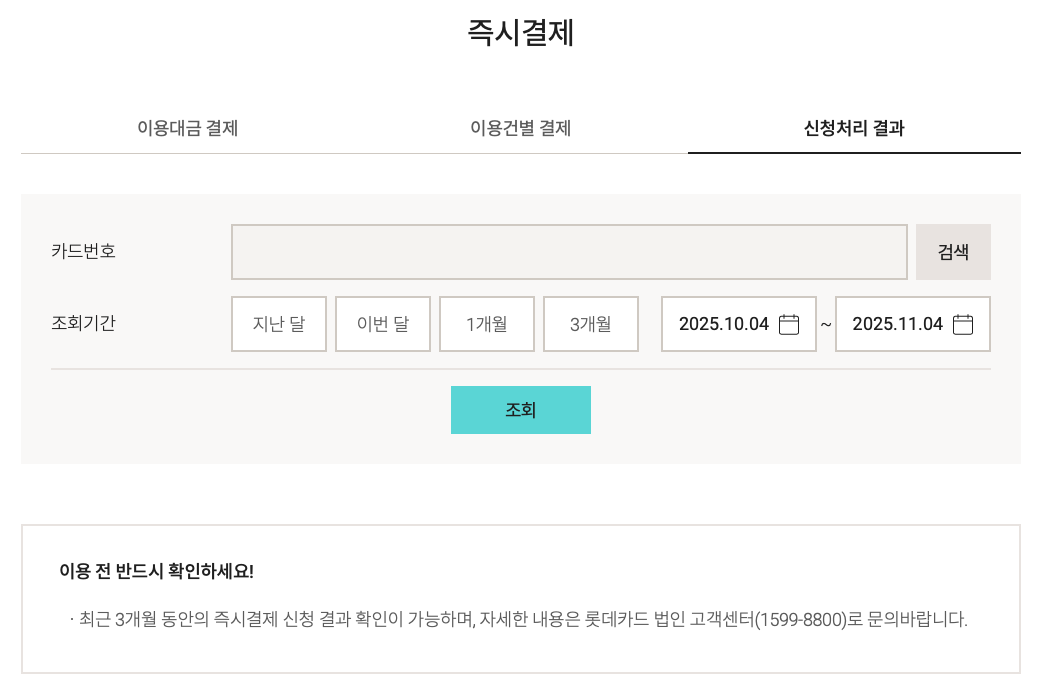Select the 지난 달 period option
1054x688 pixels.
279,324
